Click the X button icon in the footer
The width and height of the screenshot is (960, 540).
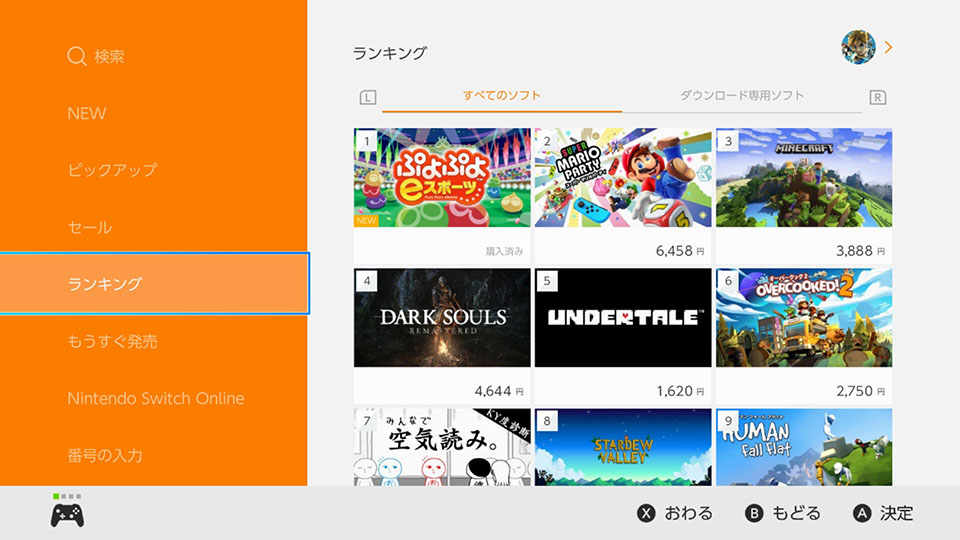pos(646,513)
